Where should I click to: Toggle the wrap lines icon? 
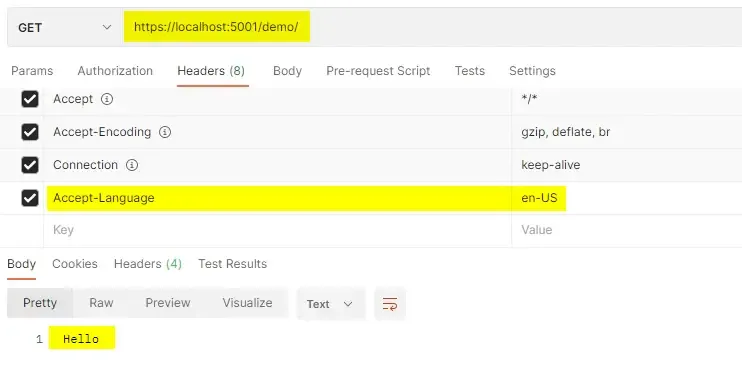390,304
